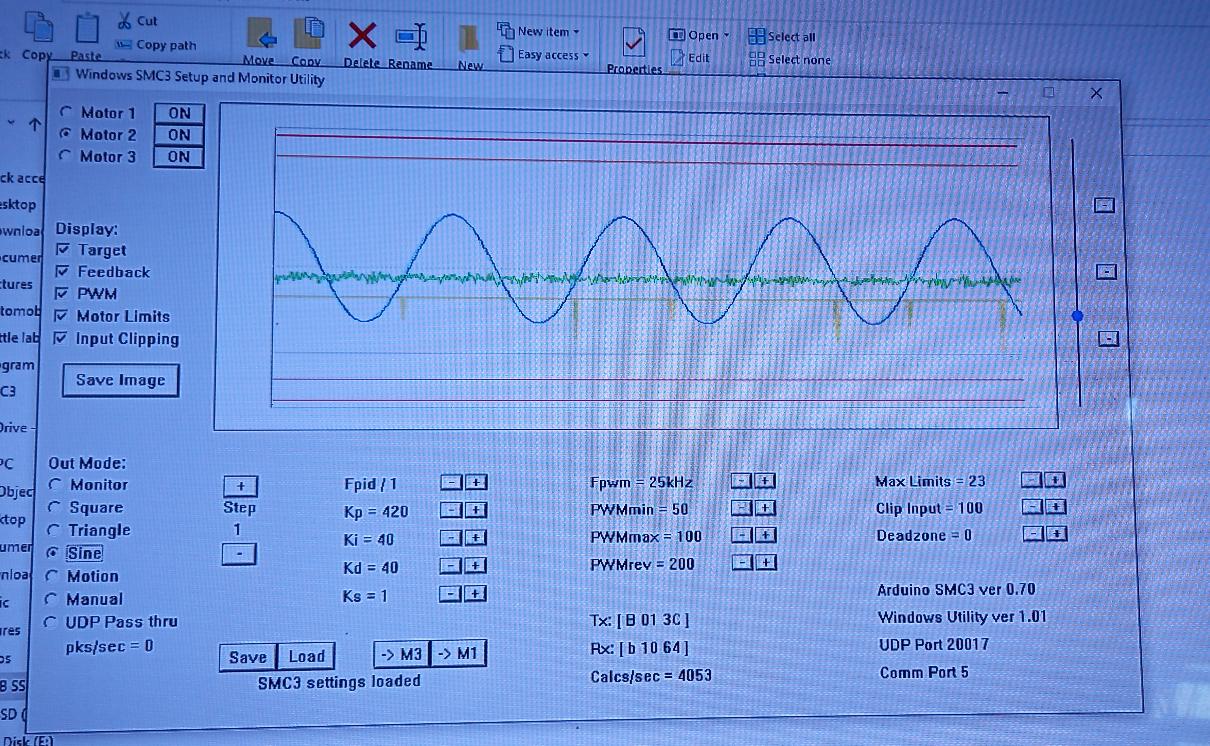Increase Kp with its plus button
Screen dimensions: 1210x746
pyautogui.click(x=476, y=510)
